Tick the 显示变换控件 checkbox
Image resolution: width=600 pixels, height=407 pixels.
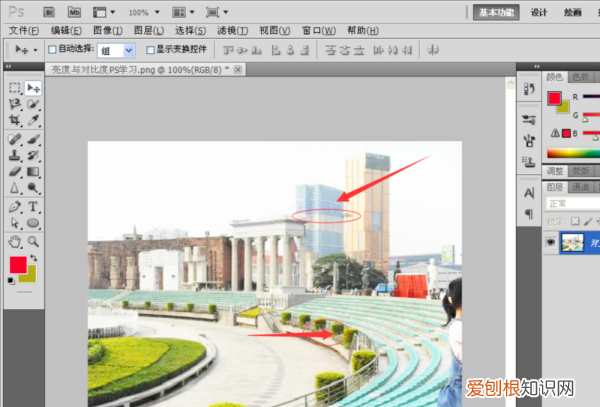[x=150, y=49]
